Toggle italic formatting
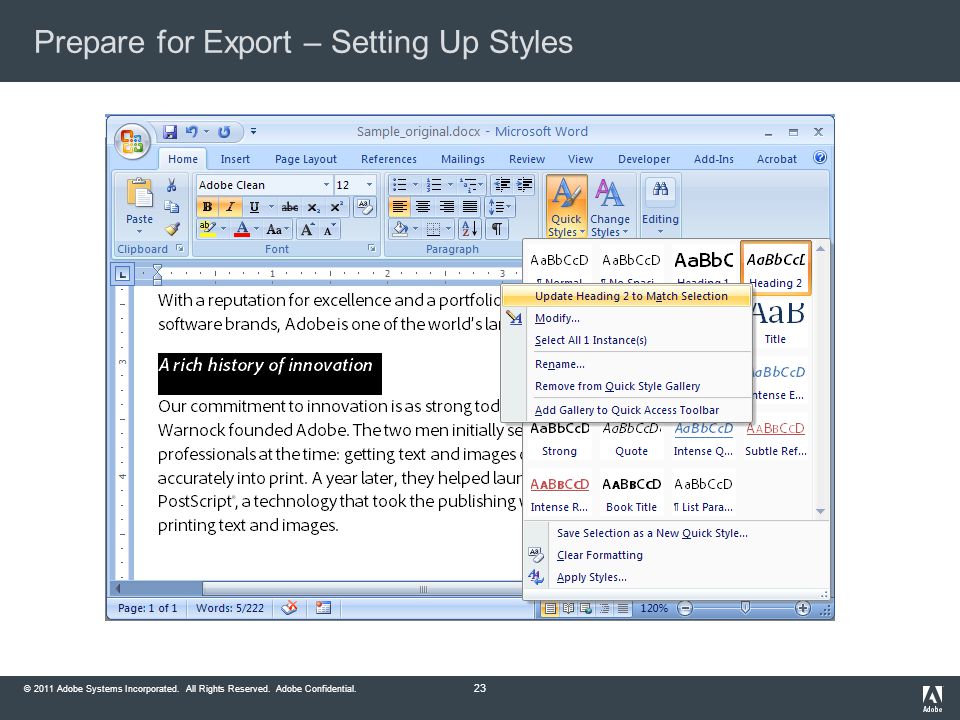The image size is (960, 720). pos(230,207)
